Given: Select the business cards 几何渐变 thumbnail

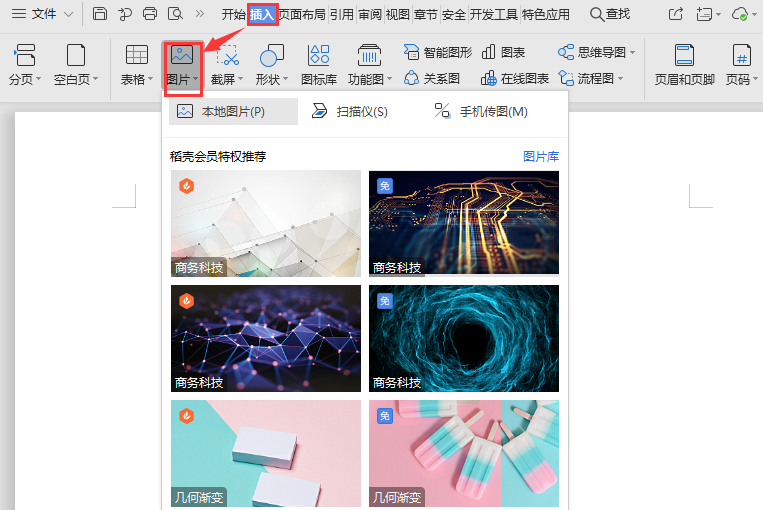Looking at the screenshot, I should click(266, 454).
